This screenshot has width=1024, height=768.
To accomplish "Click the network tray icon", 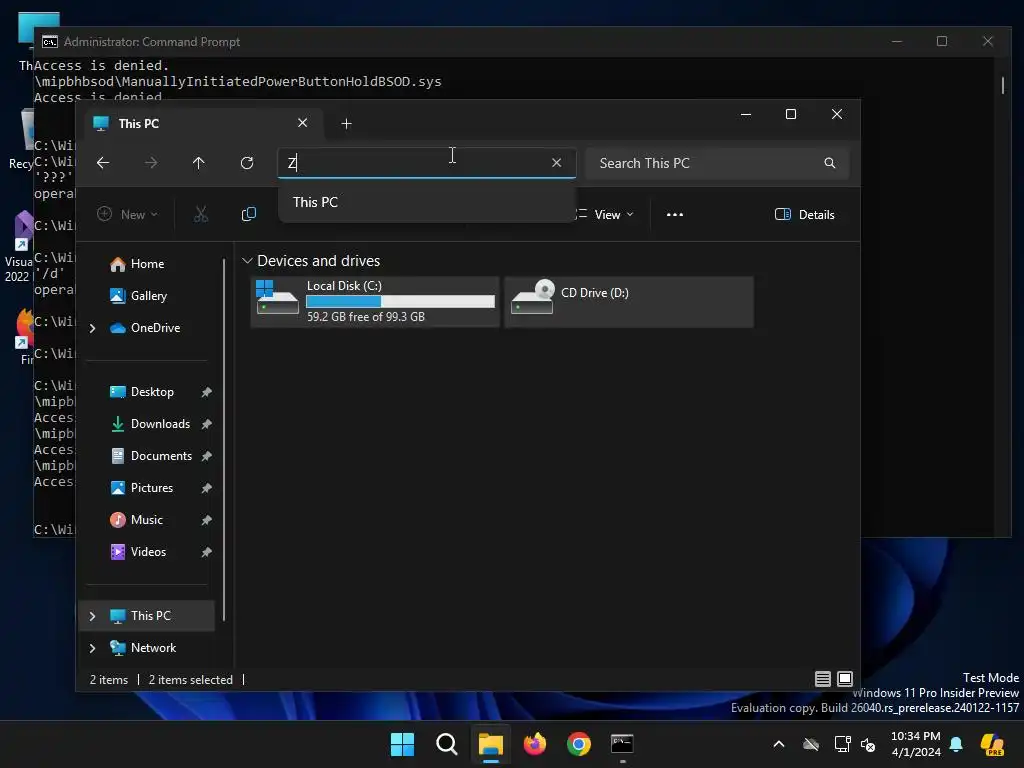I will click(x=842, y=744).
